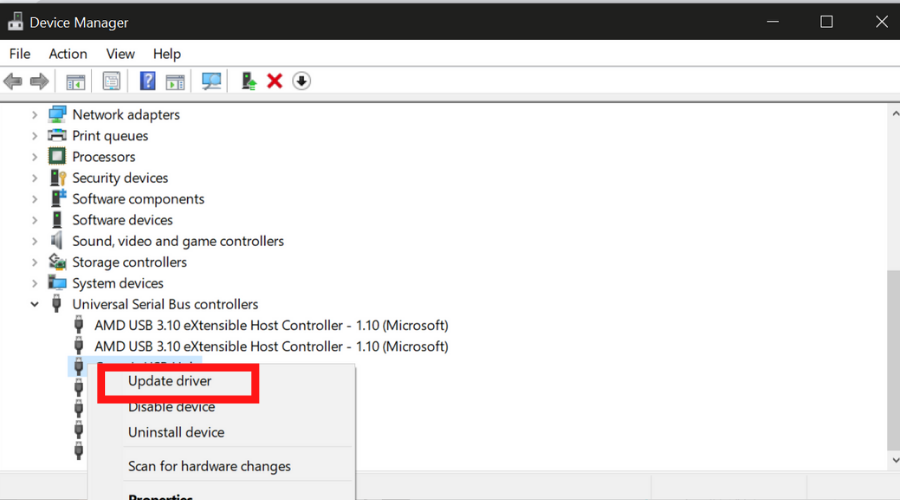Choose Uninstall device from context menu
Viewport: 900px width, 500px height.
pyautogui.click(x=176, y=432)
